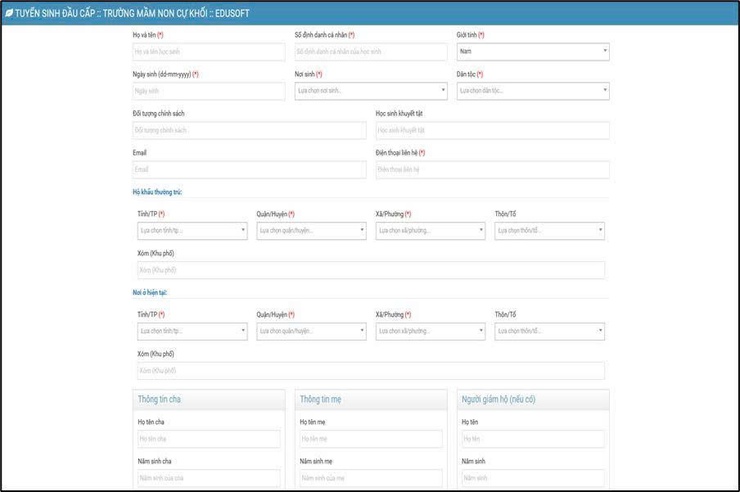Click the Họ tên mẹ input field
The image size is (740, 492).
point(371,439)
